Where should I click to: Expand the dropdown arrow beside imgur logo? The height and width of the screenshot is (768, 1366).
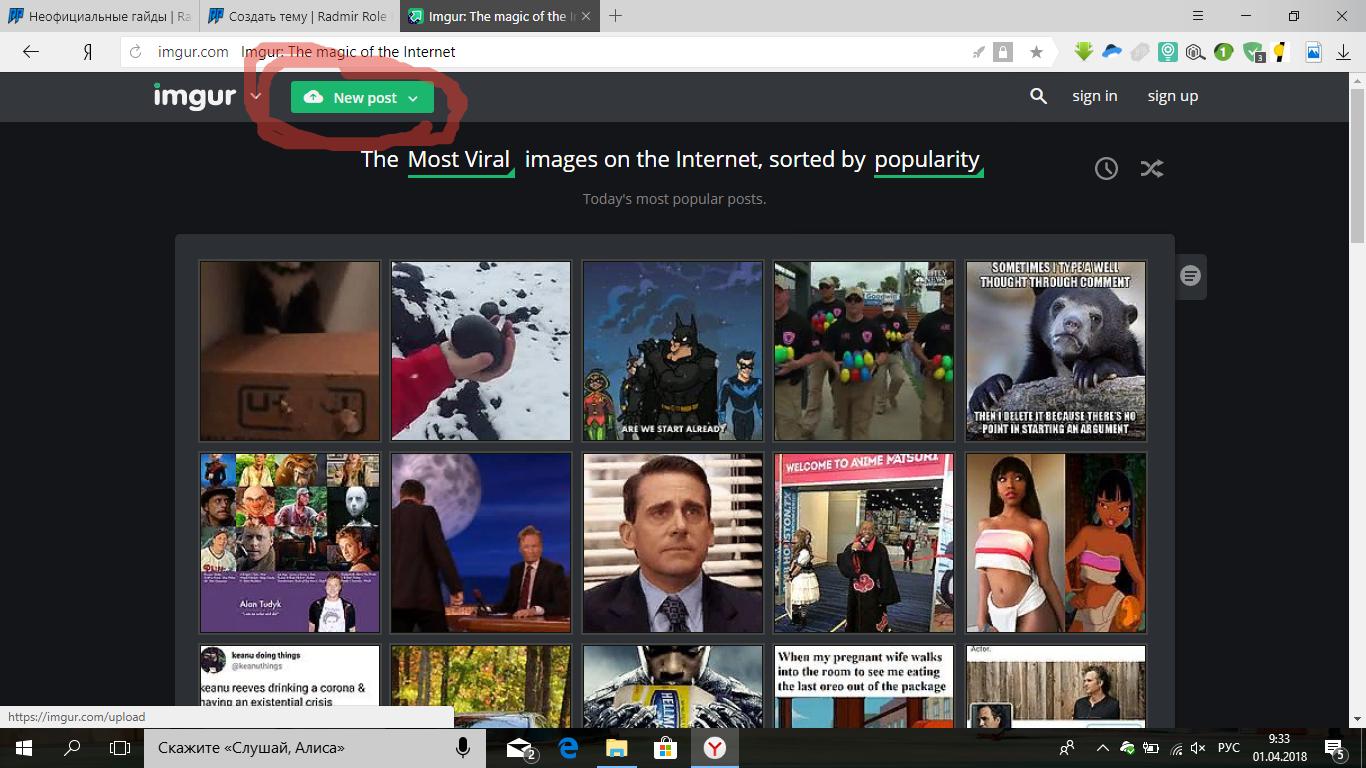point(256,97)
